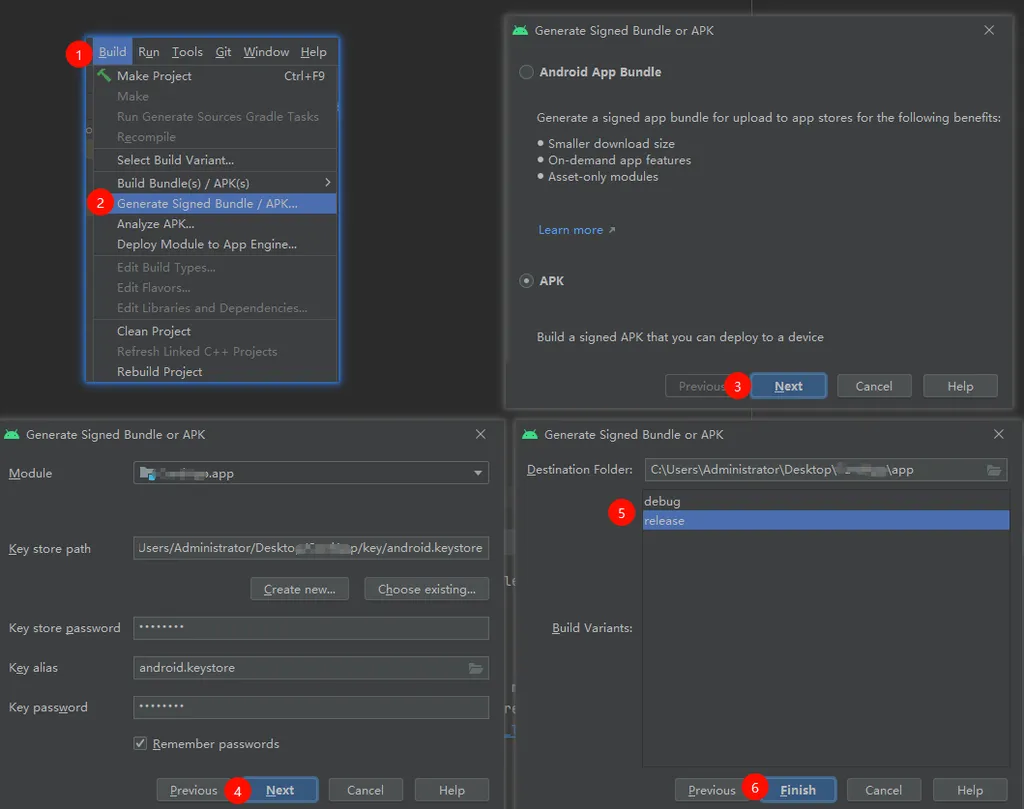1024x809 pixels.
Task: Open the Tools menu
Action: pos(187,52)
